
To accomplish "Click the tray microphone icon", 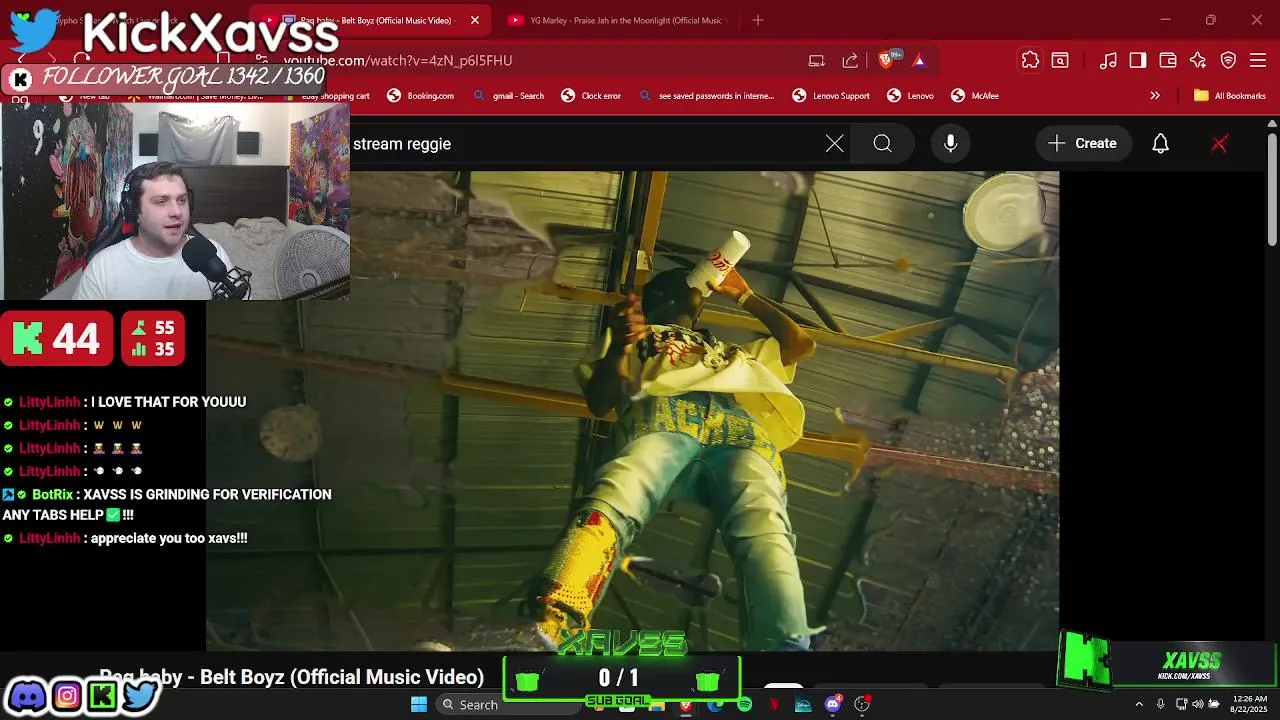I will pos(1160,704).
